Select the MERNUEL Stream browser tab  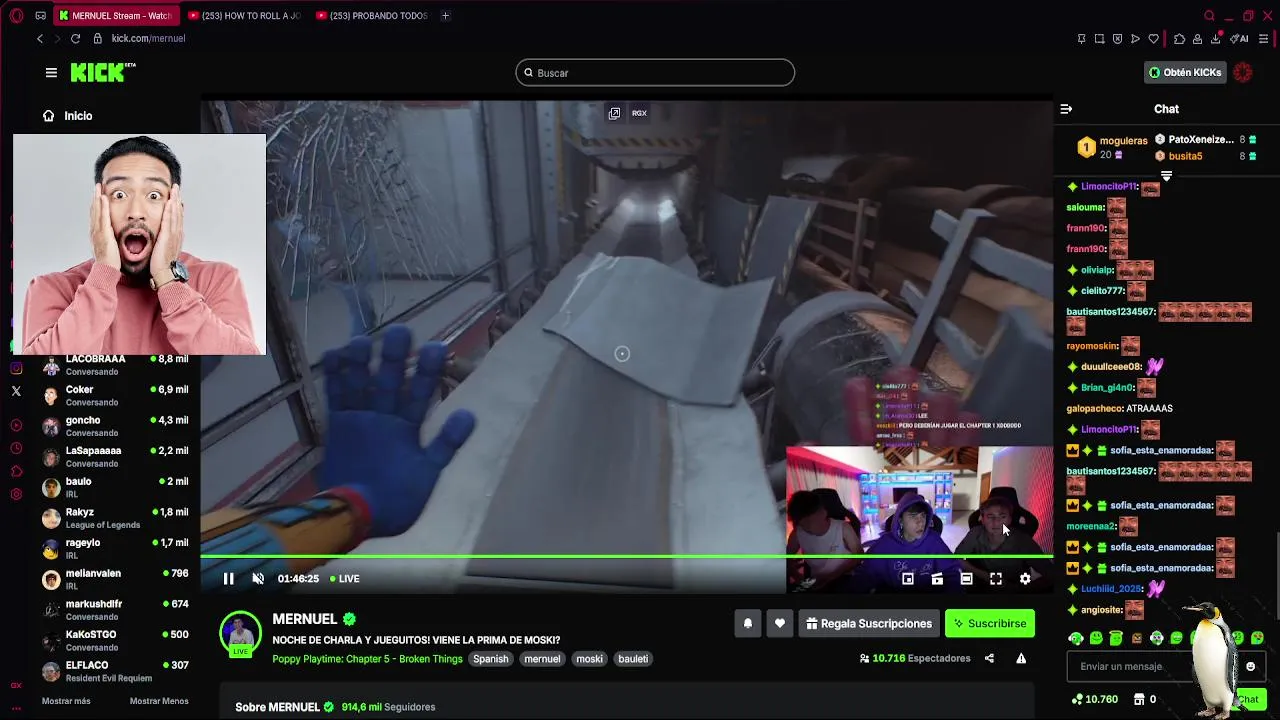pos(115,15)
